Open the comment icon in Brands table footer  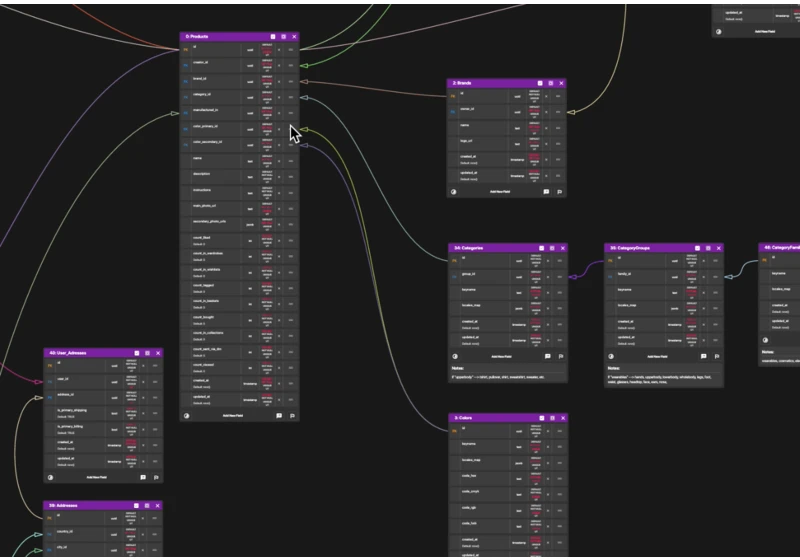coord(546,192)
